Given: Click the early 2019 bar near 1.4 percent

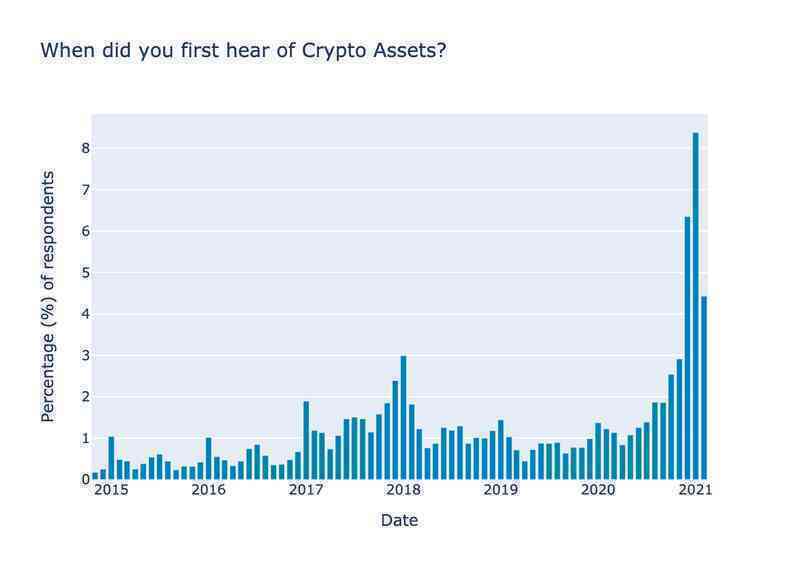Looking at the screenshot, I should tap(501, 450).
